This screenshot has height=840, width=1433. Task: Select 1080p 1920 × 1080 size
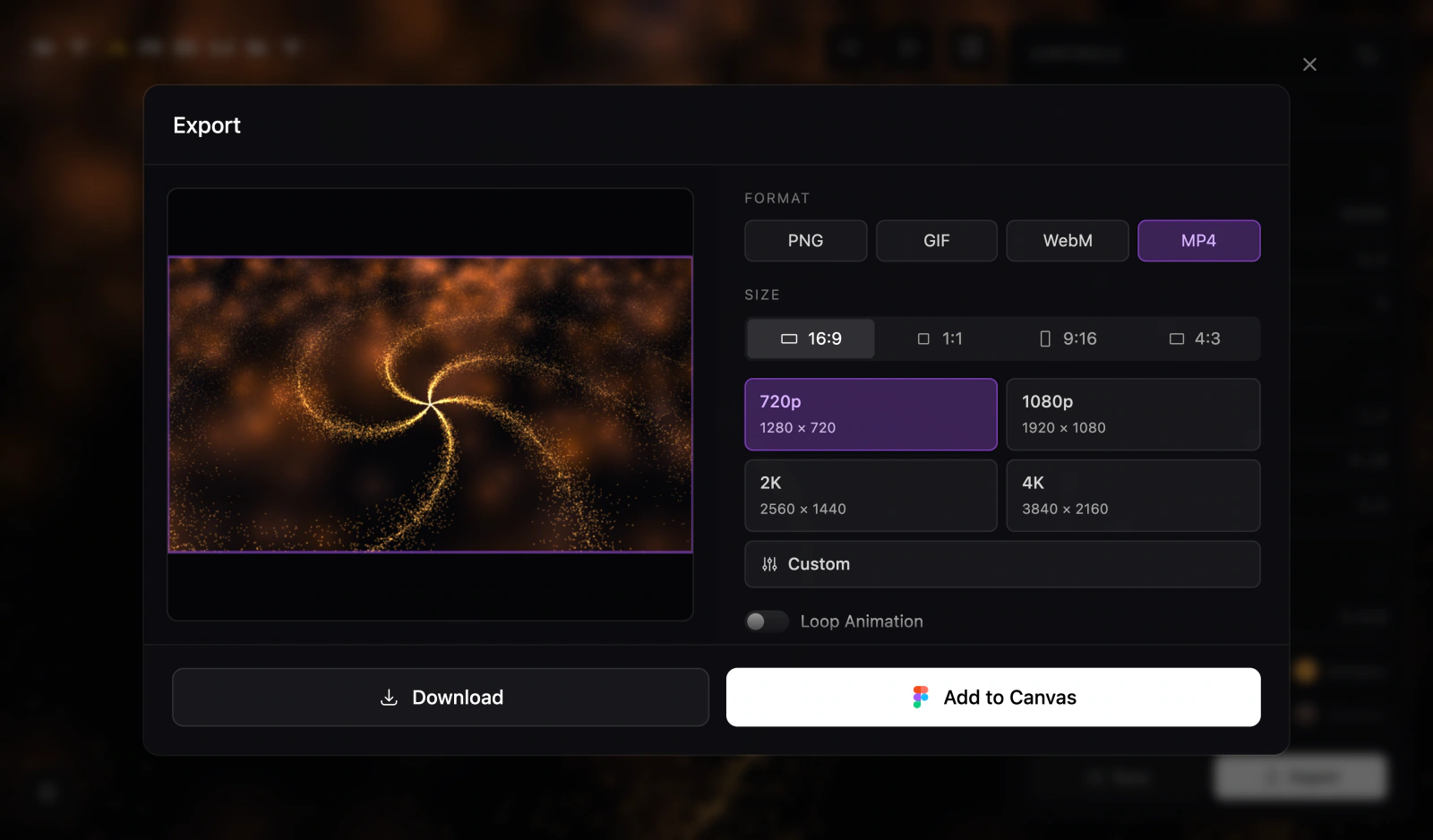(1133, 415)
